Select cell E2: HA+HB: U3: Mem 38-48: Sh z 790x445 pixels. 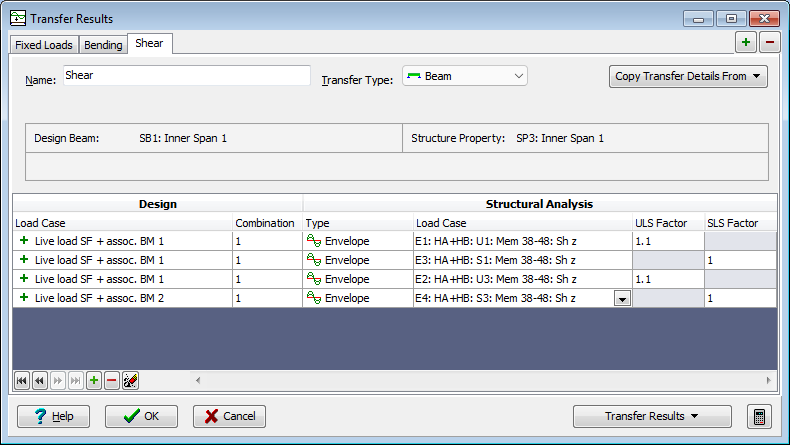click(522, 279)
